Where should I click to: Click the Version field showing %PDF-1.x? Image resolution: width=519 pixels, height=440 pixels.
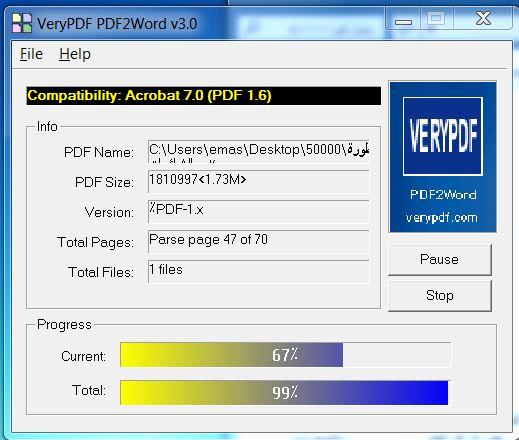[x=259, y=212]
